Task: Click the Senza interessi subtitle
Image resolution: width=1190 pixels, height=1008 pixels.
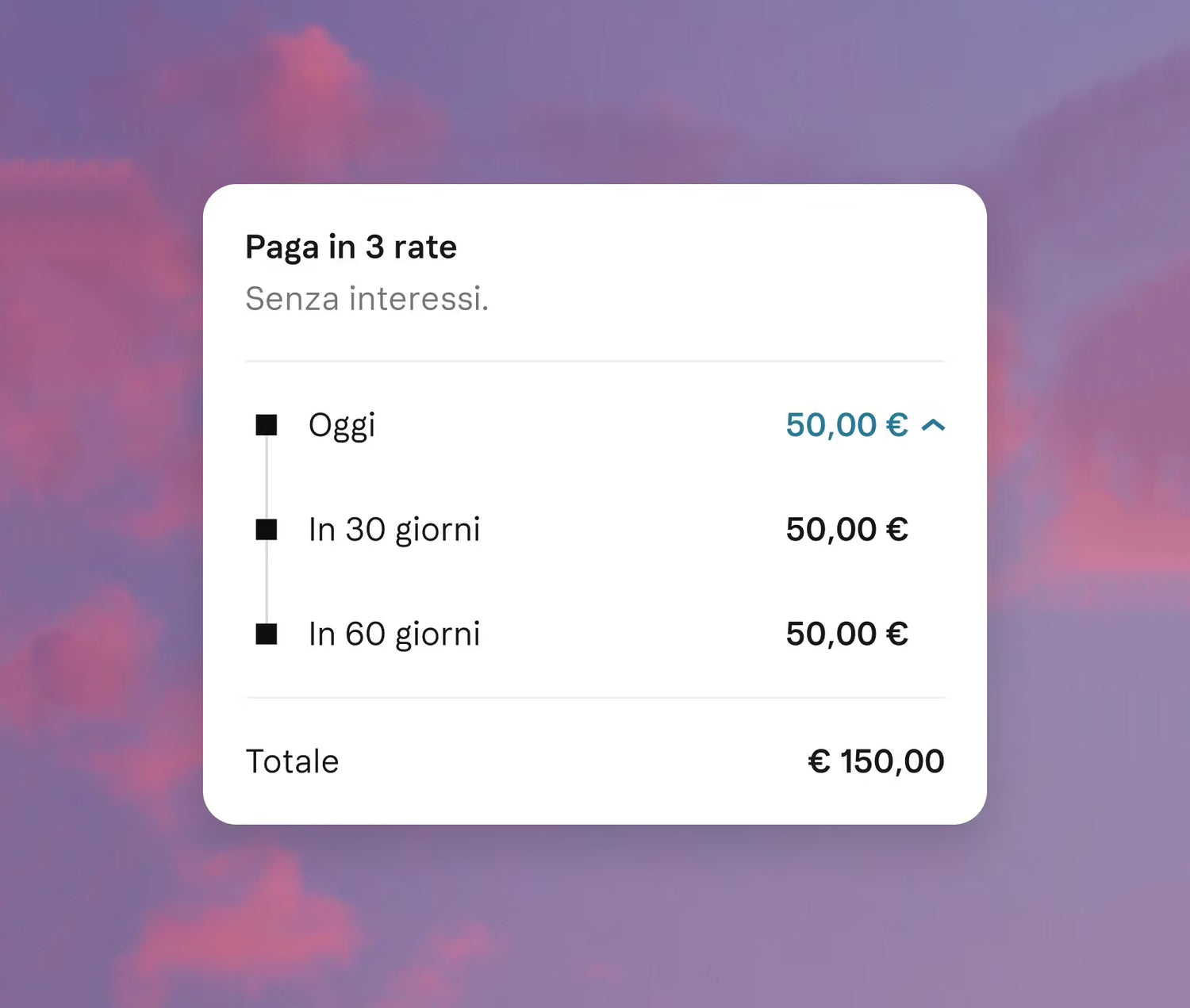Action: 367,299
